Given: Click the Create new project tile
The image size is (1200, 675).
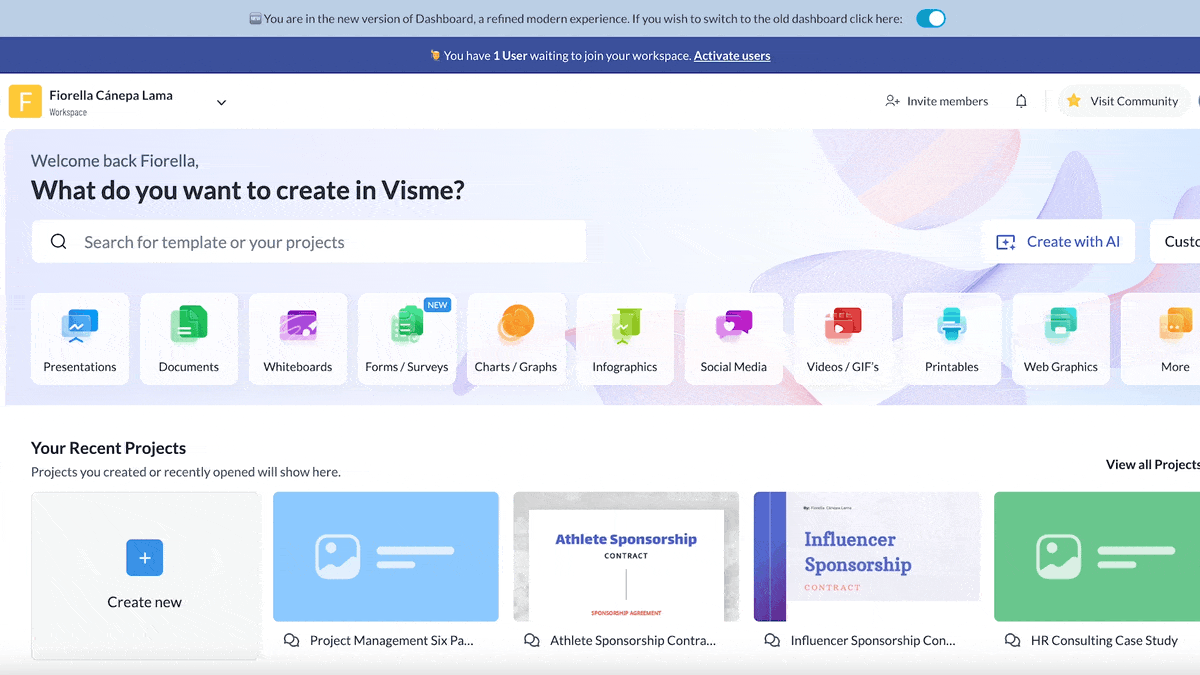Looking at the screenshot, I should pyautogui.click(x=146, y=575).
